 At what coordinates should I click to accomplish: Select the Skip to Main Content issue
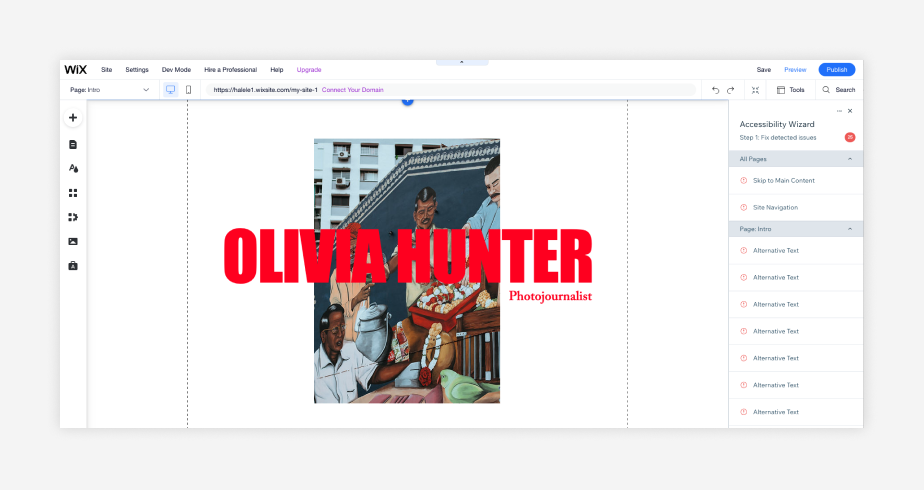tap(796, 181)
